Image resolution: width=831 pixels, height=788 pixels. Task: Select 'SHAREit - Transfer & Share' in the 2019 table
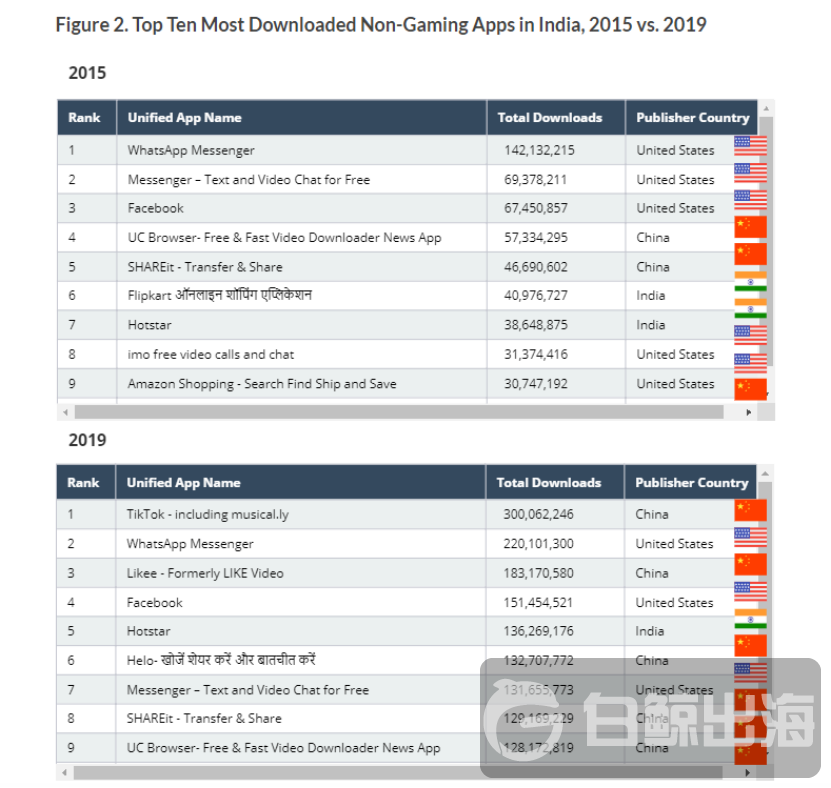(204, 719)
